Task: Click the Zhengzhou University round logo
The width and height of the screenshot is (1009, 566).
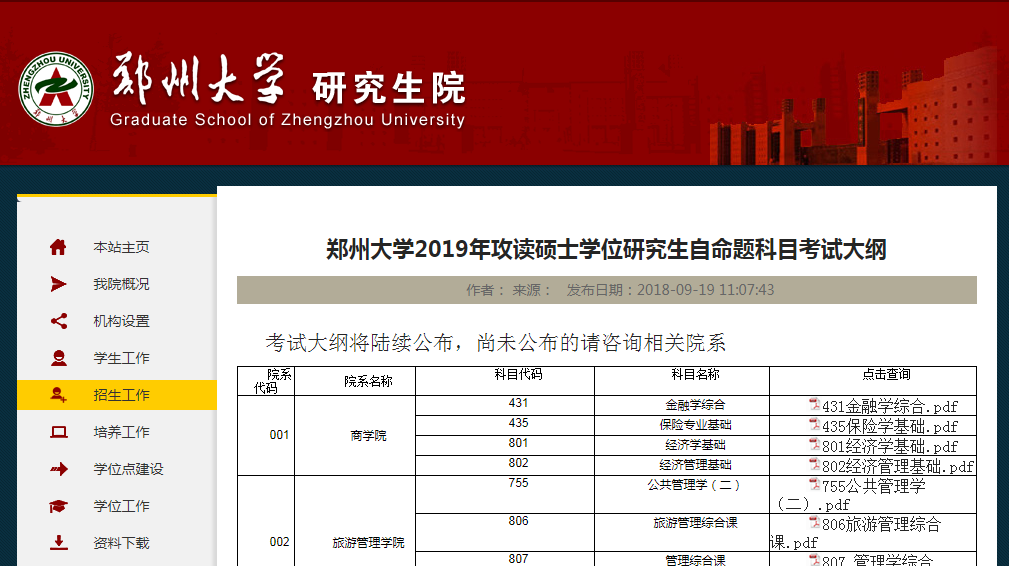Action: tap(56, 91)
